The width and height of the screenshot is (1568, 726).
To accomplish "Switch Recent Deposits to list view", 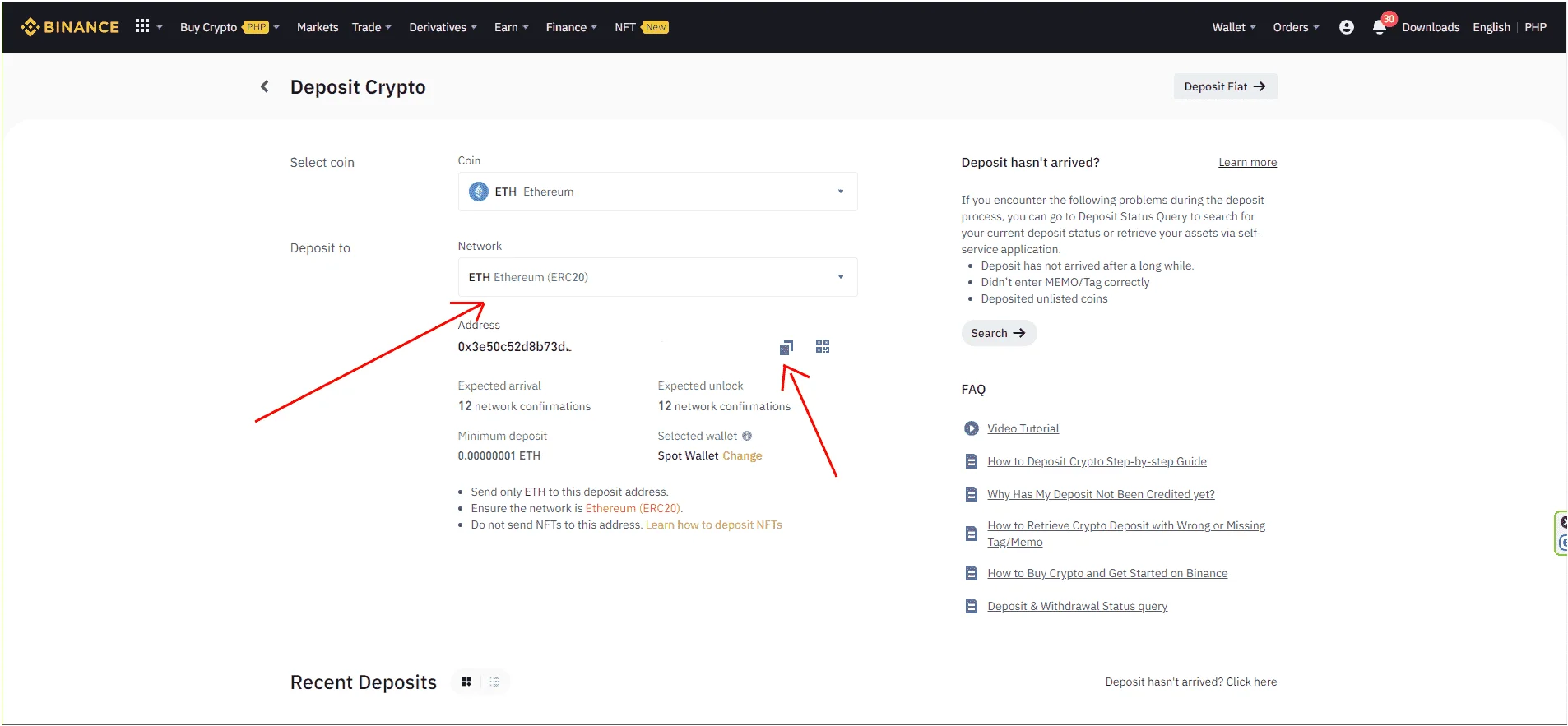I will tap(494, 682).
